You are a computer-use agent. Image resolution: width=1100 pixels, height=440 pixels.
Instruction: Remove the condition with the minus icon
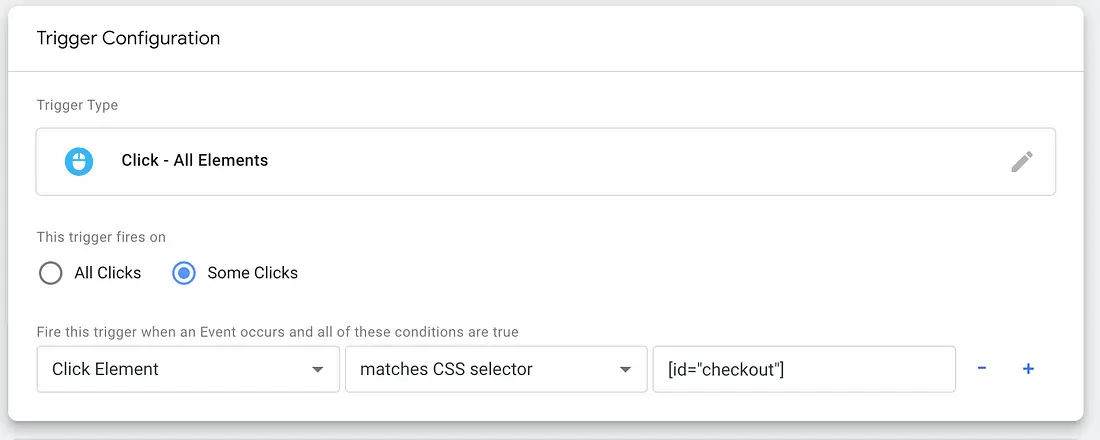click(x=982, y=368)
